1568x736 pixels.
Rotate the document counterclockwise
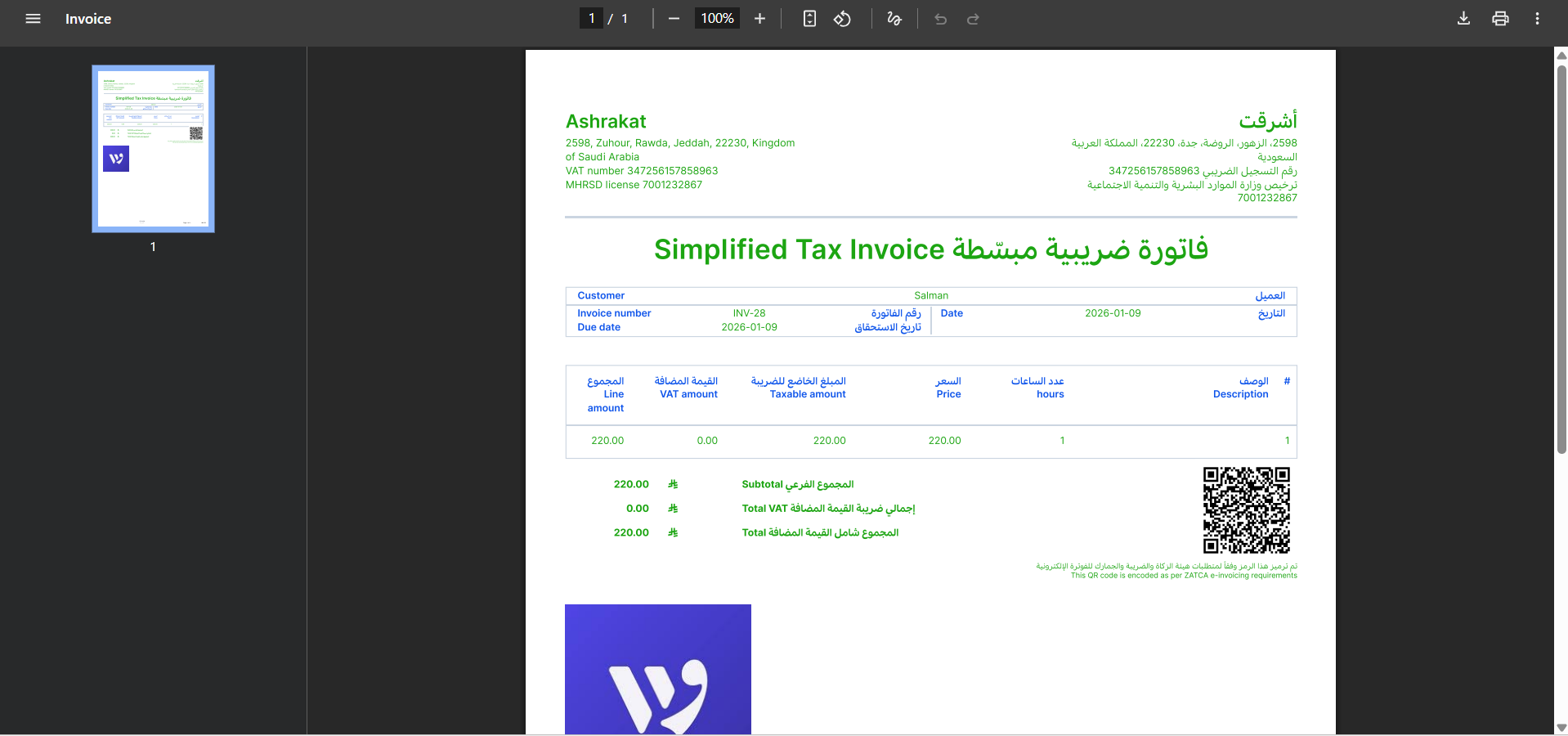pos(842,19)
